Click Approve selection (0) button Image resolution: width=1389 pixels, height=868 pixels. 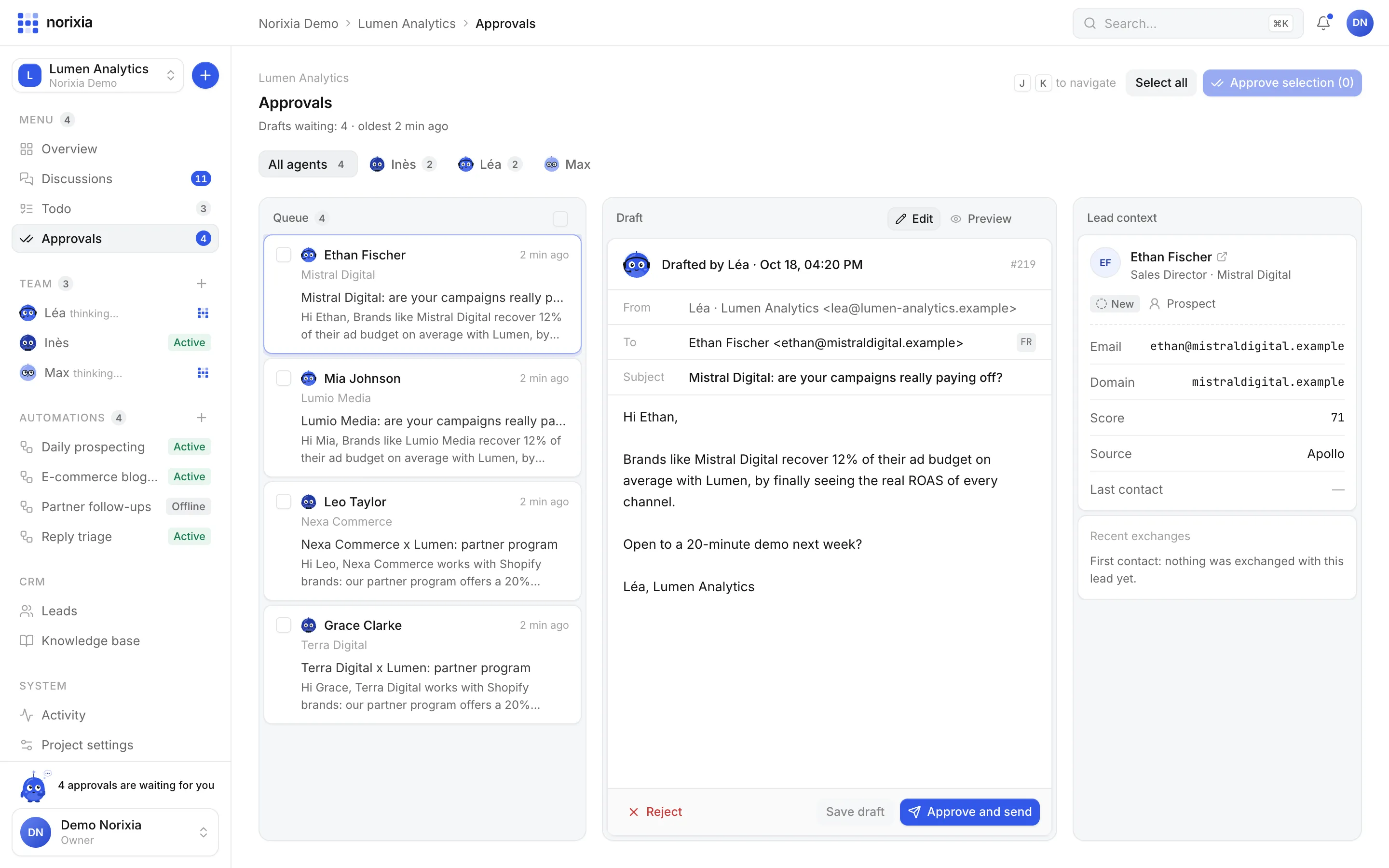click(x=1281, y=82)
